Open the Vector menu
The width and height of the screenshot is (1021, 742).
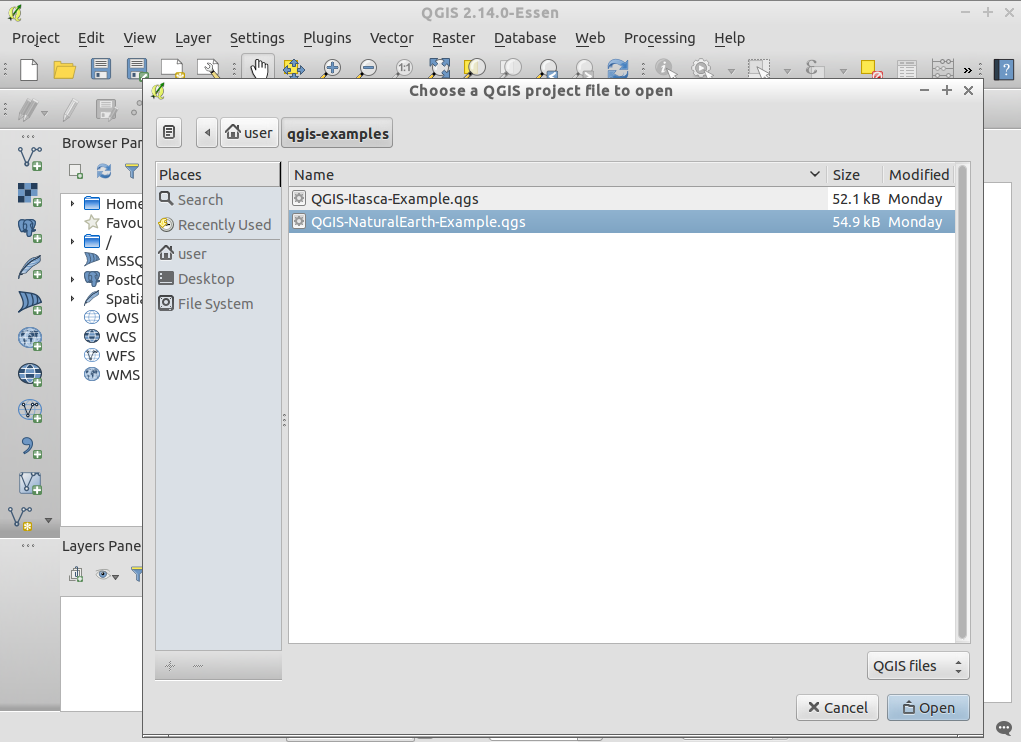[x=391, y=38]
